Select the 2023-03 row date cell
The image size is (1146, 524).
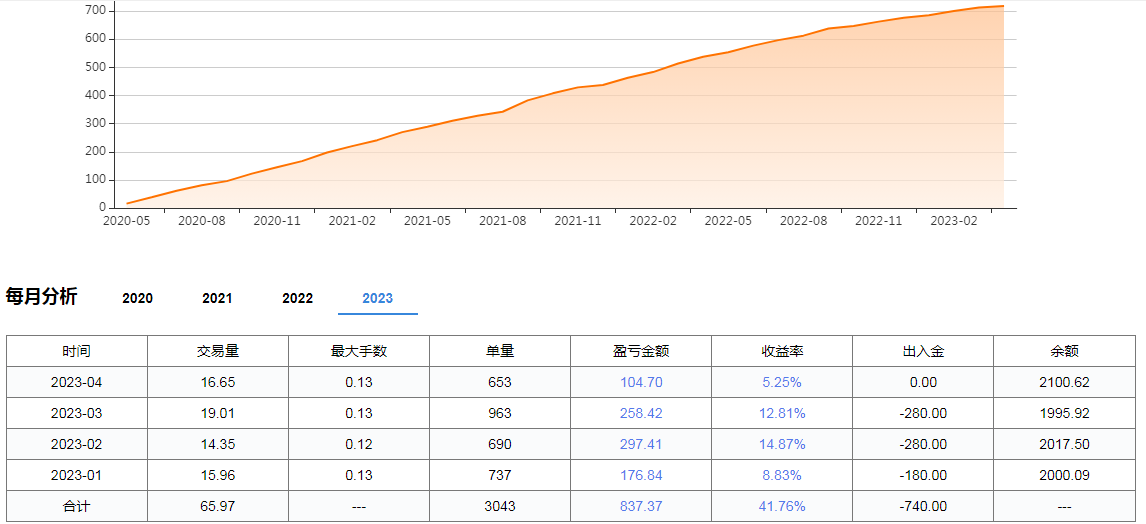[77, 414]
